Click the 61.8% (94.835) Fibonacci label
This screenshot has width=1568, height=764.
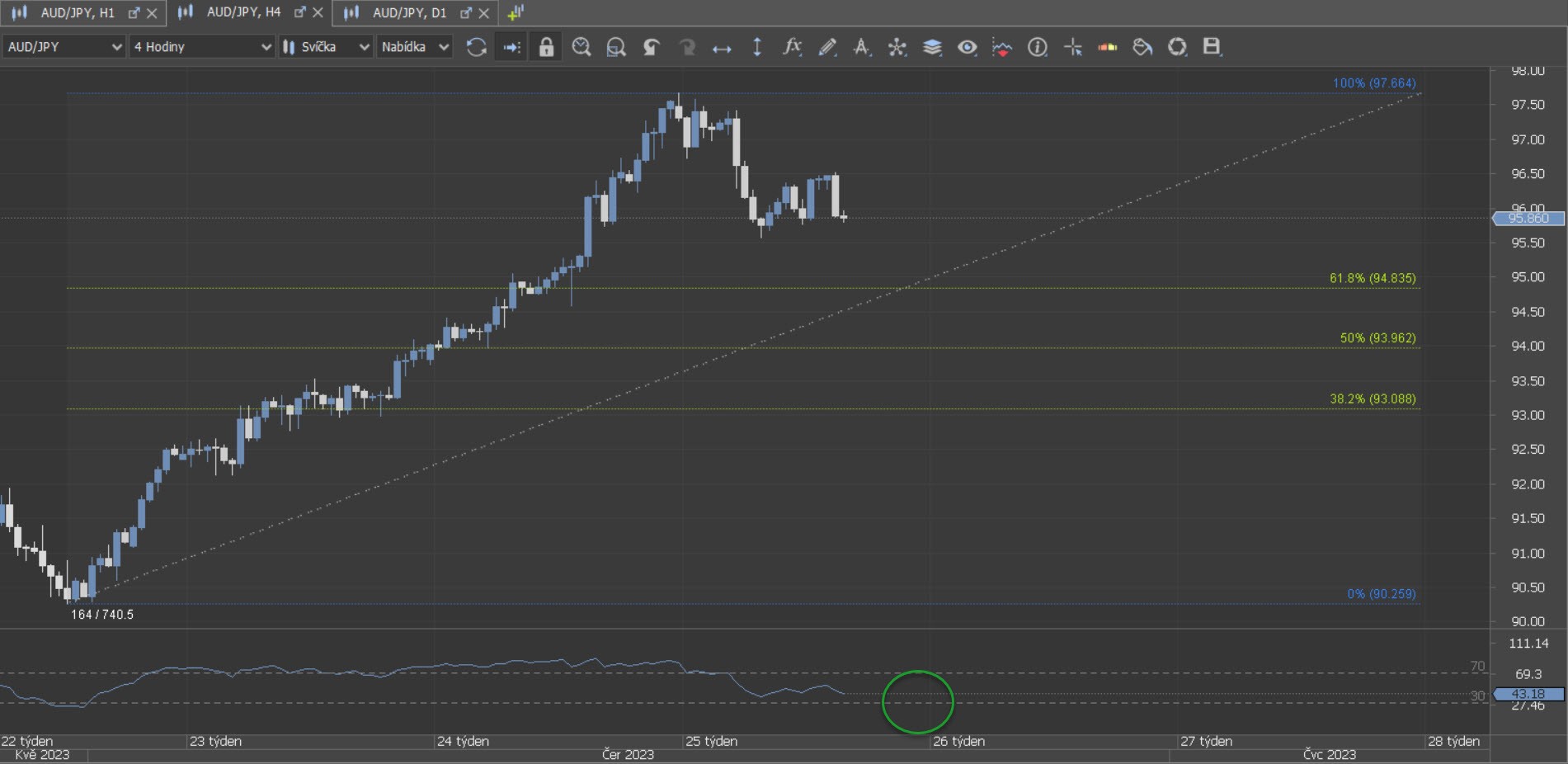1372,278
